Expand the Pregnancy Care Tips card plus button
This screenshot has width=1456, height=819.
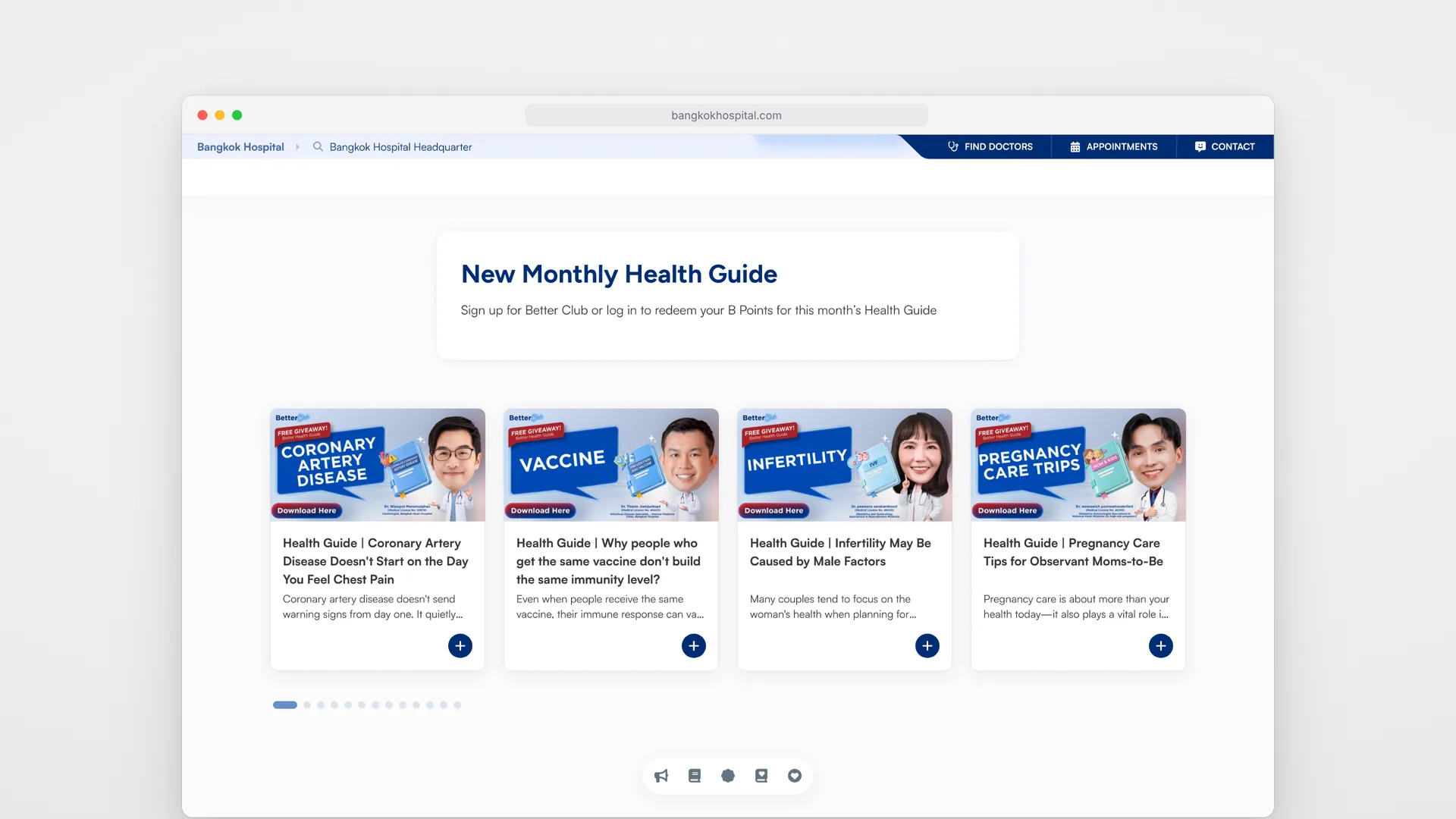tap(1161, 645)
